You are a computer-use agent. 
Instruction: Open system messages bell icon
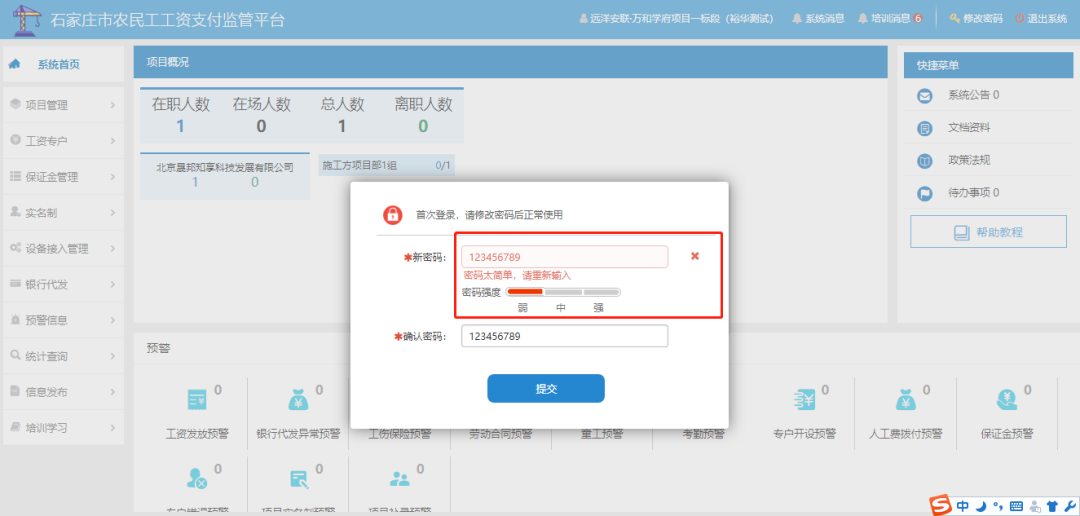(797, 19)
